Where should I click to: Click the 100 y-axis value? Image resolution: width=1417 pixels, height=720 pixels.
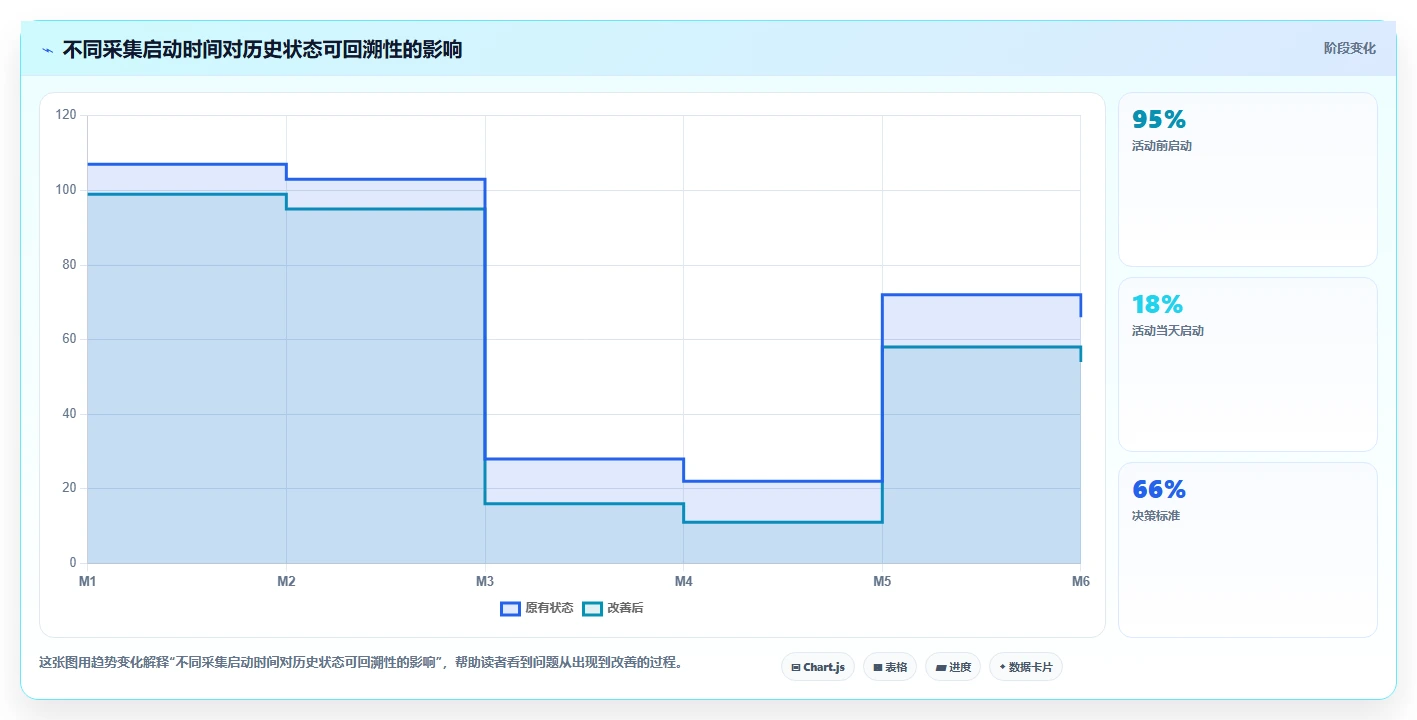(66, 190)
